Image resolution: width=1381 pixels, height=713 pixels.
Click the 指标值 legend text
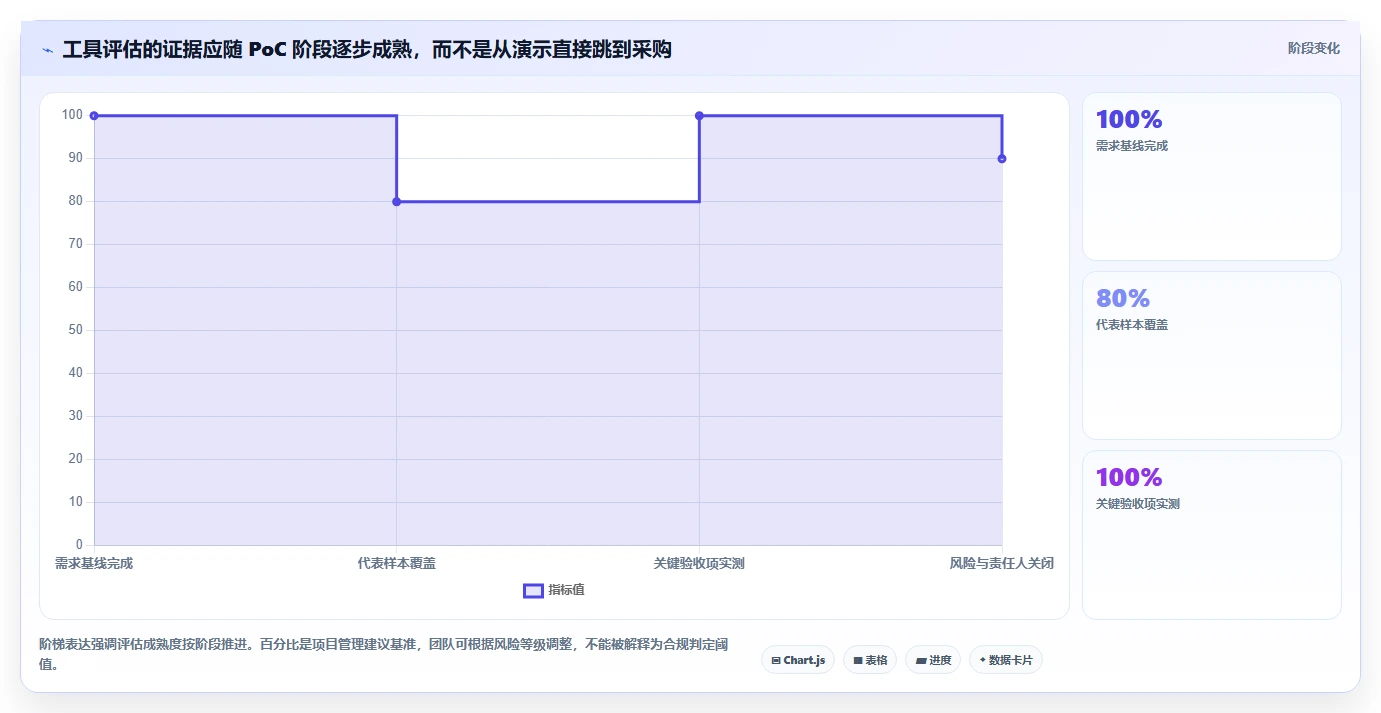[x=566, y=590]
